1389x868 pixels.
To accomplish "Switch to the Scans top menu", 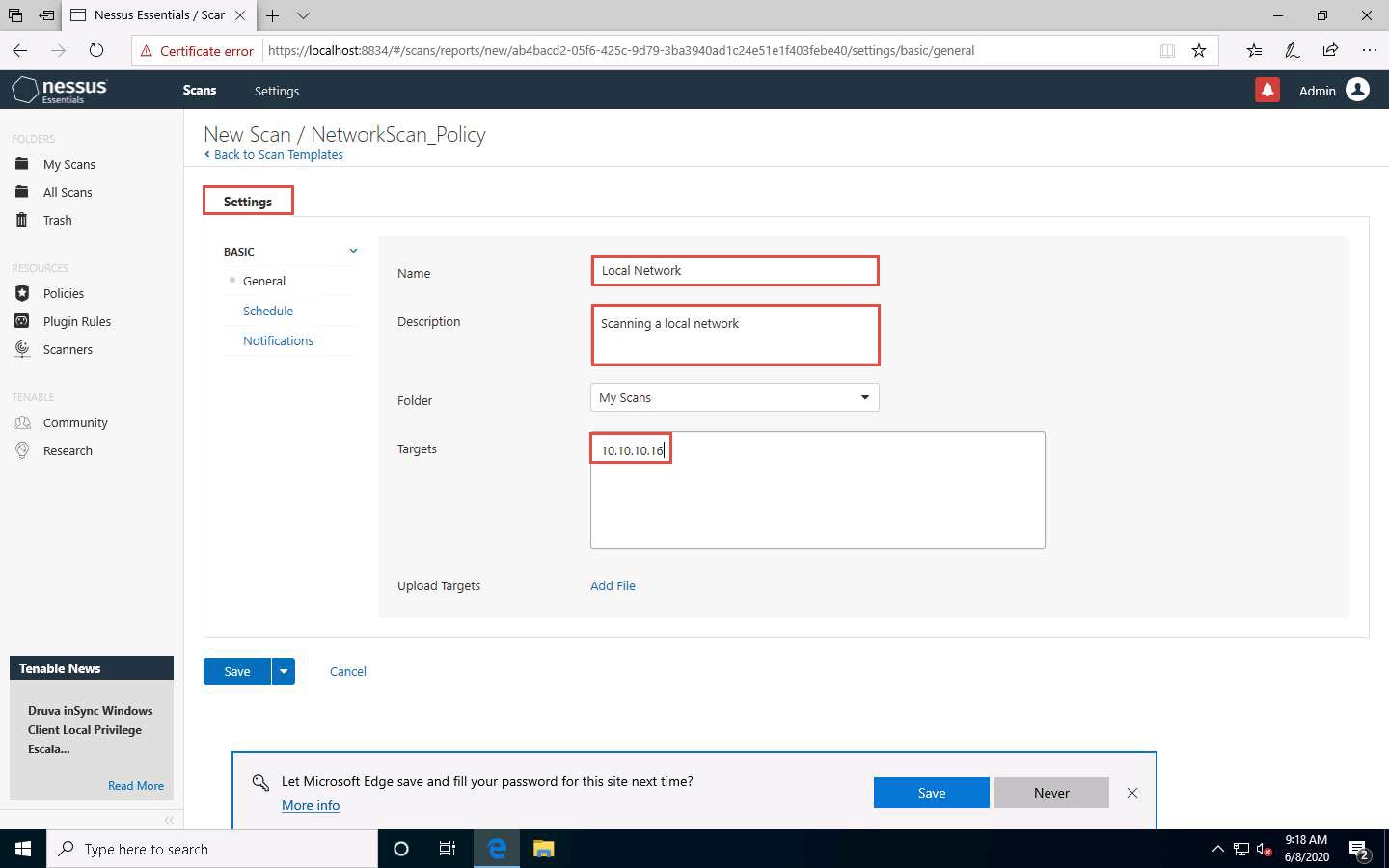I will click(x=200, y=90).
